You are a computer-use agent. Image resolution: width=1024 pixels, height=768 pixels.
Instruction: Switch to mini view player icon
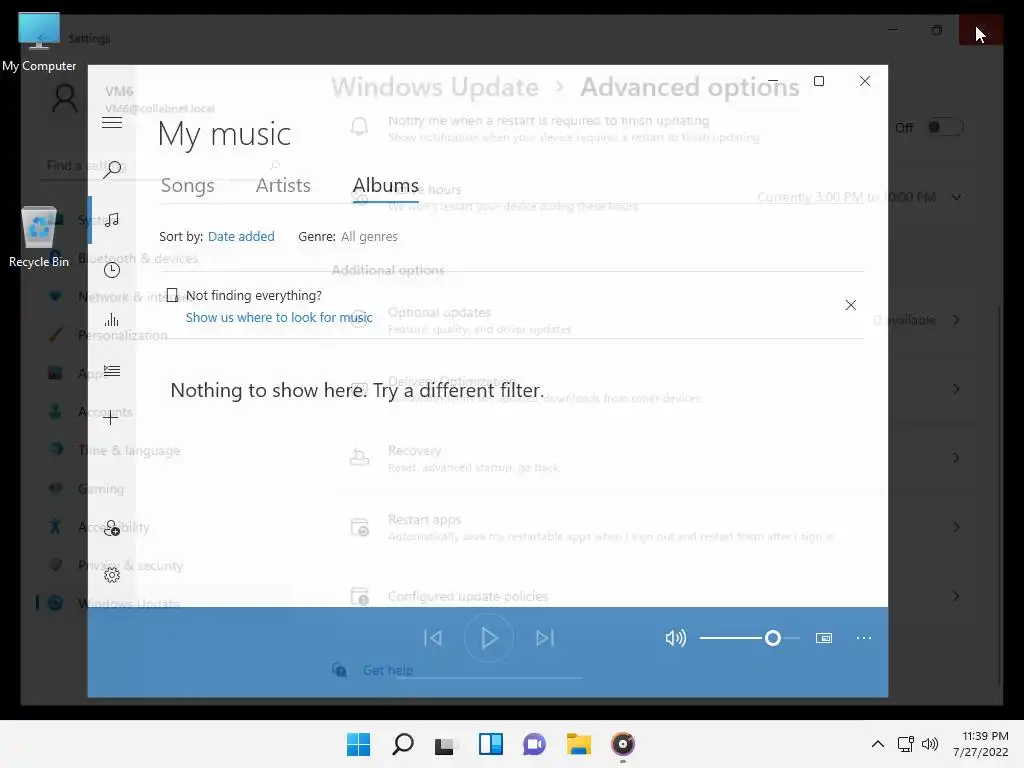tap(824, 638)
